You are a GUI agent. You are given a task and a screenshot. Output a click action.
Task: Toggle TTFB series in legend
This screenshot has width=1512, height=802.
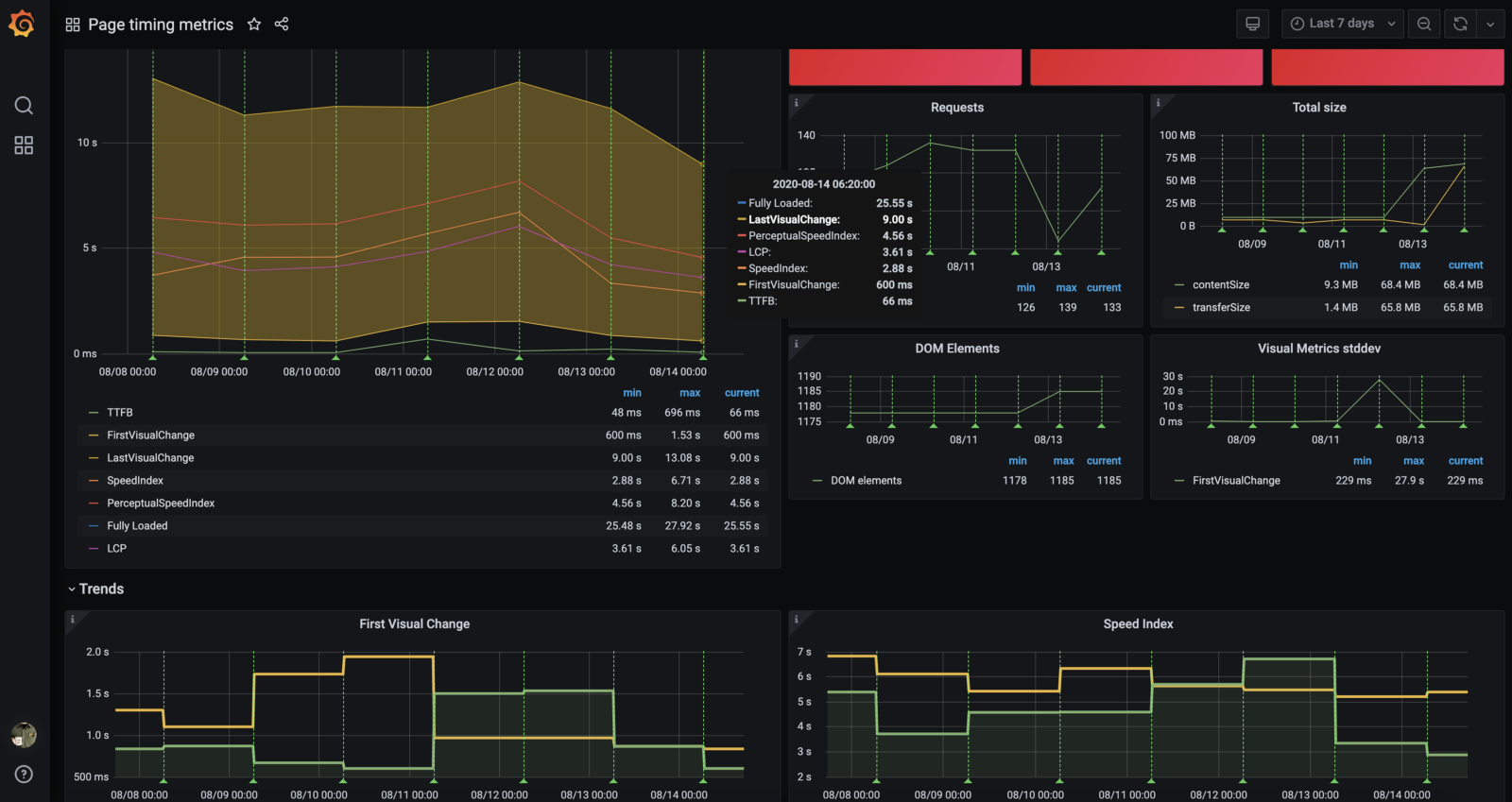tap(120, 413)
